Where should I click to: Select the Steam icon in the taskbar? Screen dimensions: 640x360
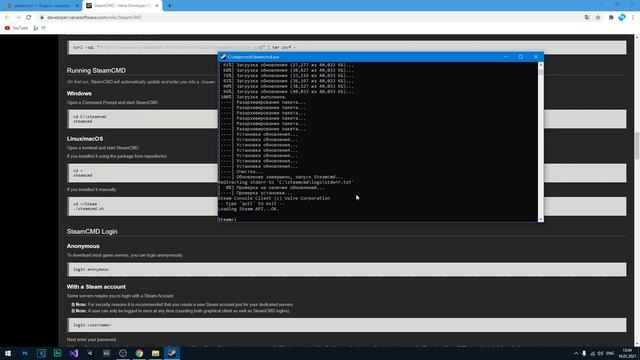click(172, 353)
